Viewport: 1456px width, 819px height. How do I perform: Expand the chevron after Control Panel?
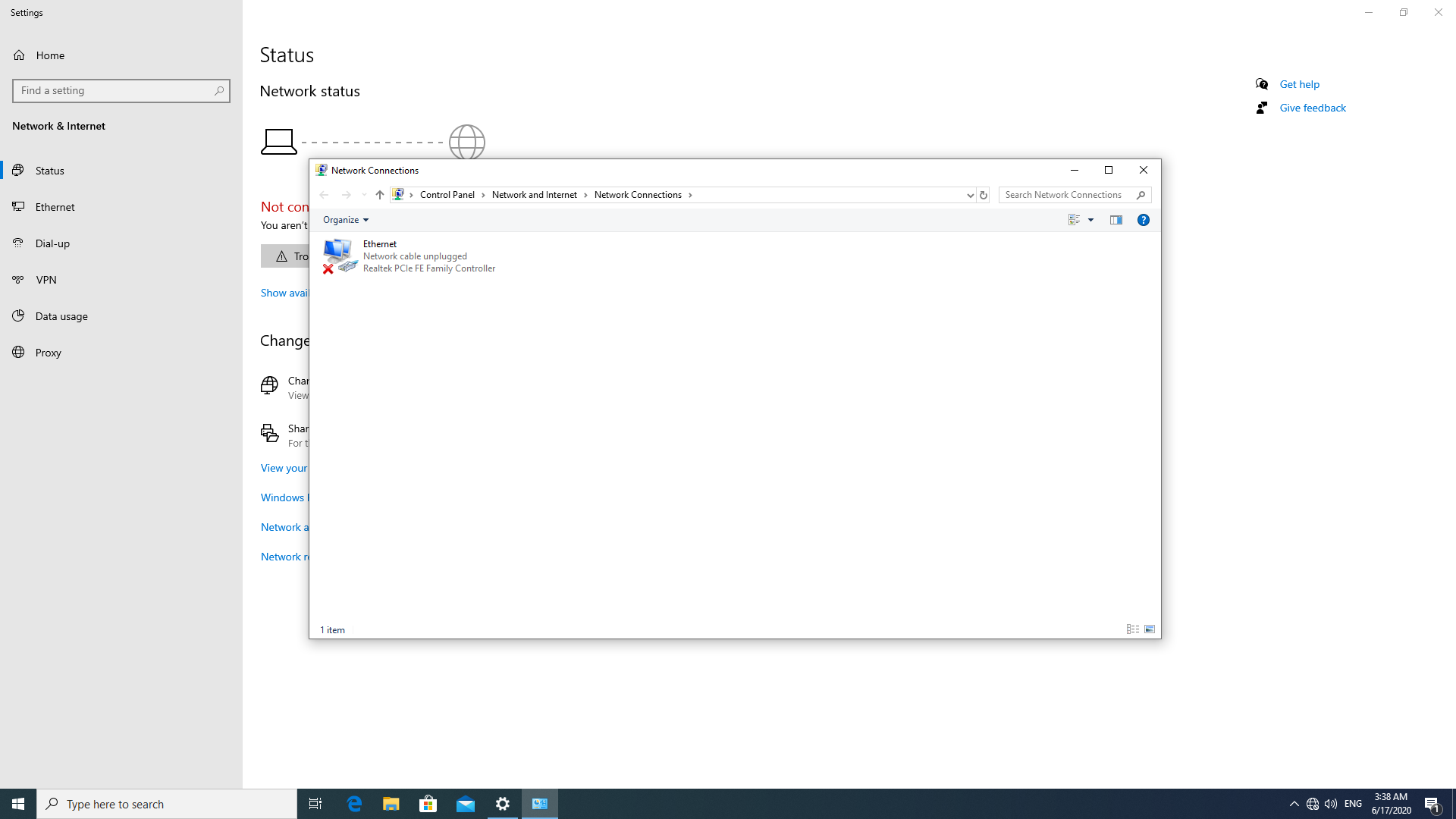(483, 195)
